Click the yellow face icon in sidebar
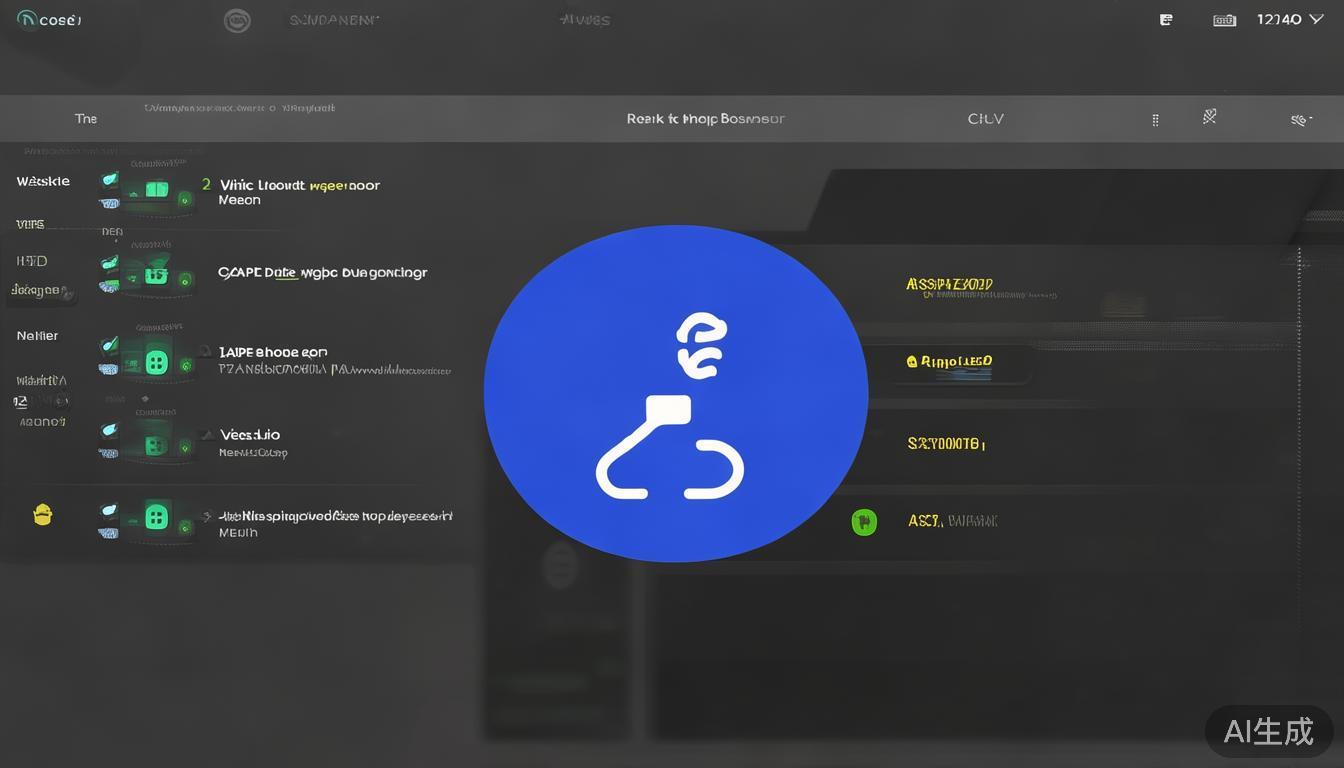 pyautogui.click(x=42, y=515)
